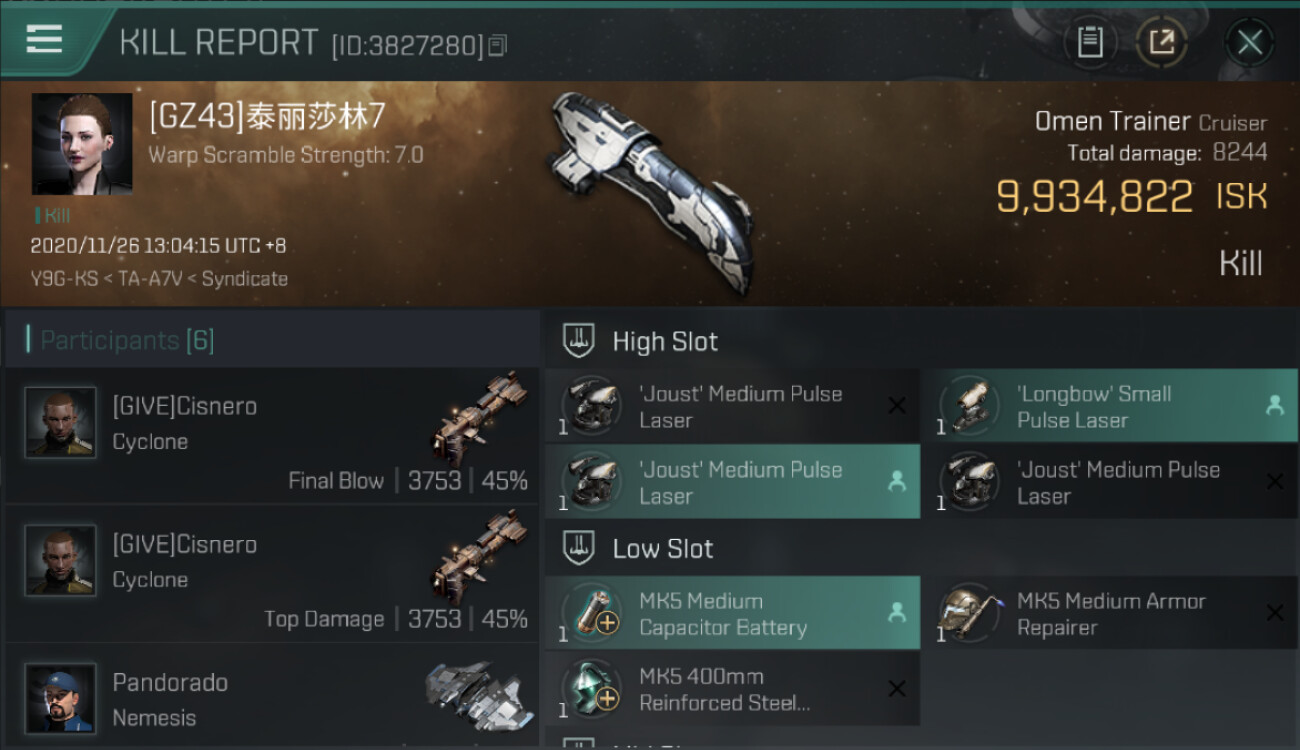The width and height of the screenshot is (1300, 750).
Task: Open Pandorado's Nemesis participant entry
Action: click(x=271, y=697)
